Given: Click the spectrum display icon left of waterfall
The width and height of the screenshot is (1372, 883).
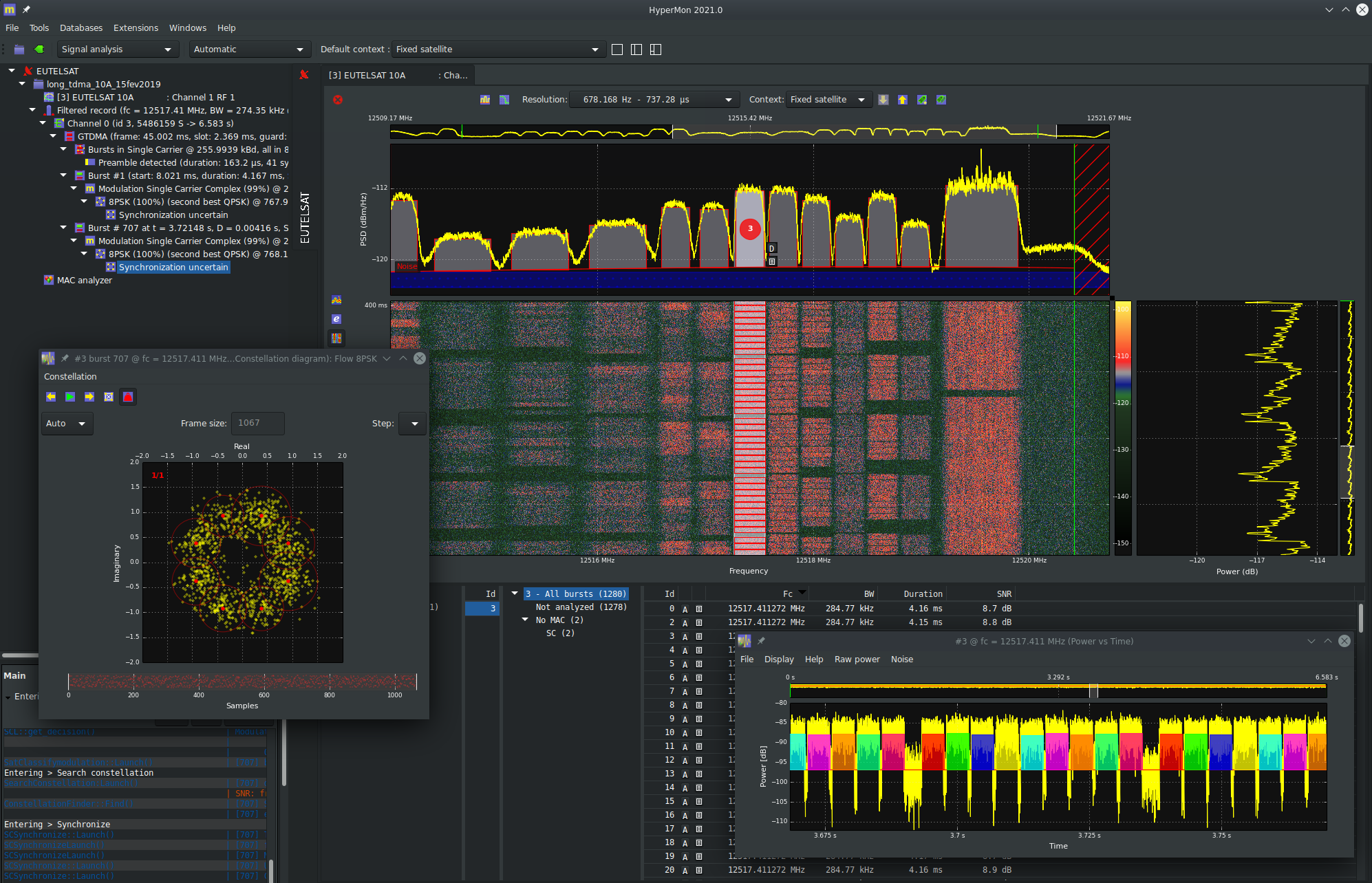Looking at the screenshot, I should [x=336, y=300].
